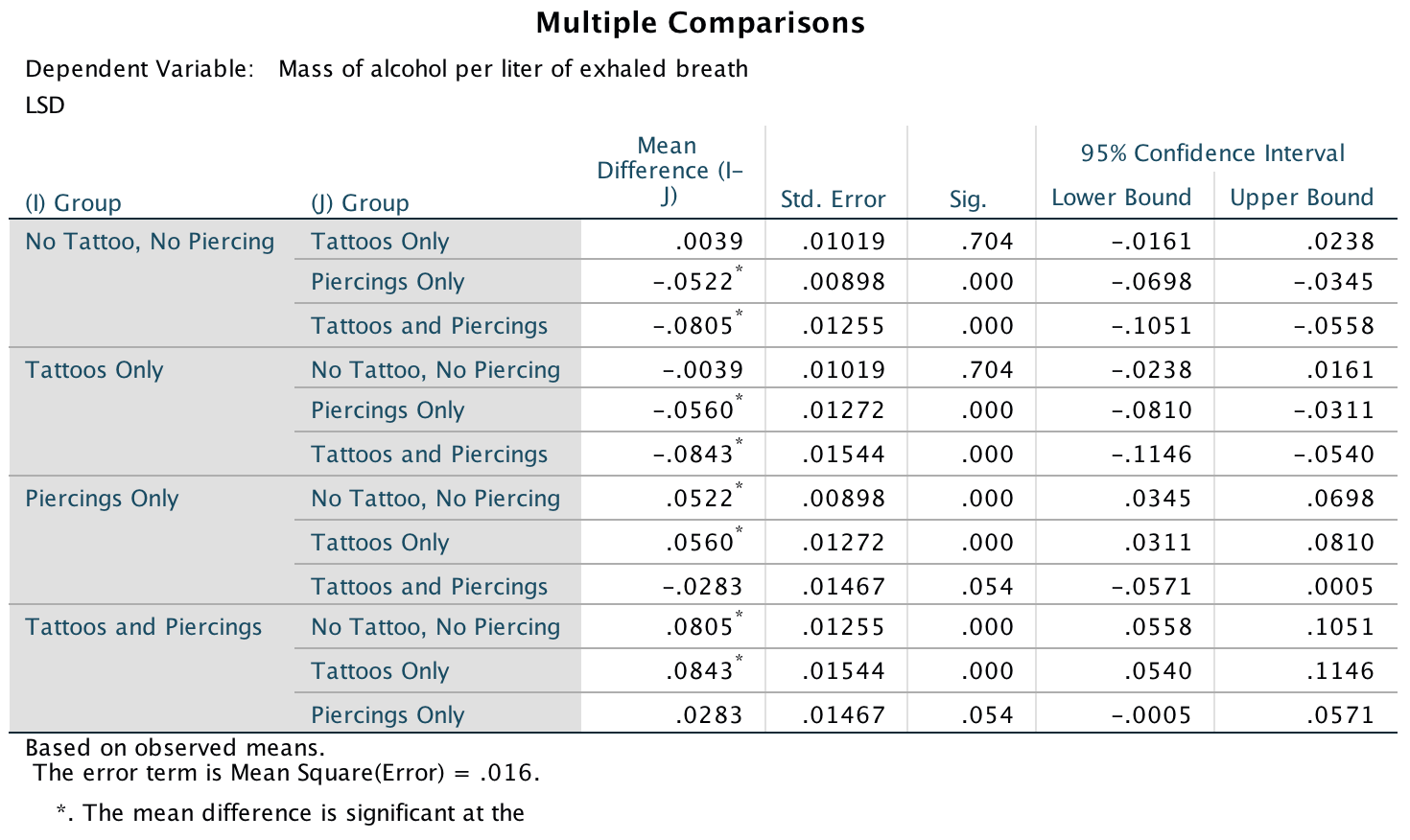Select the Sig. column header
The height and width of the screenshot is (840, 1410).
(968, 199)
